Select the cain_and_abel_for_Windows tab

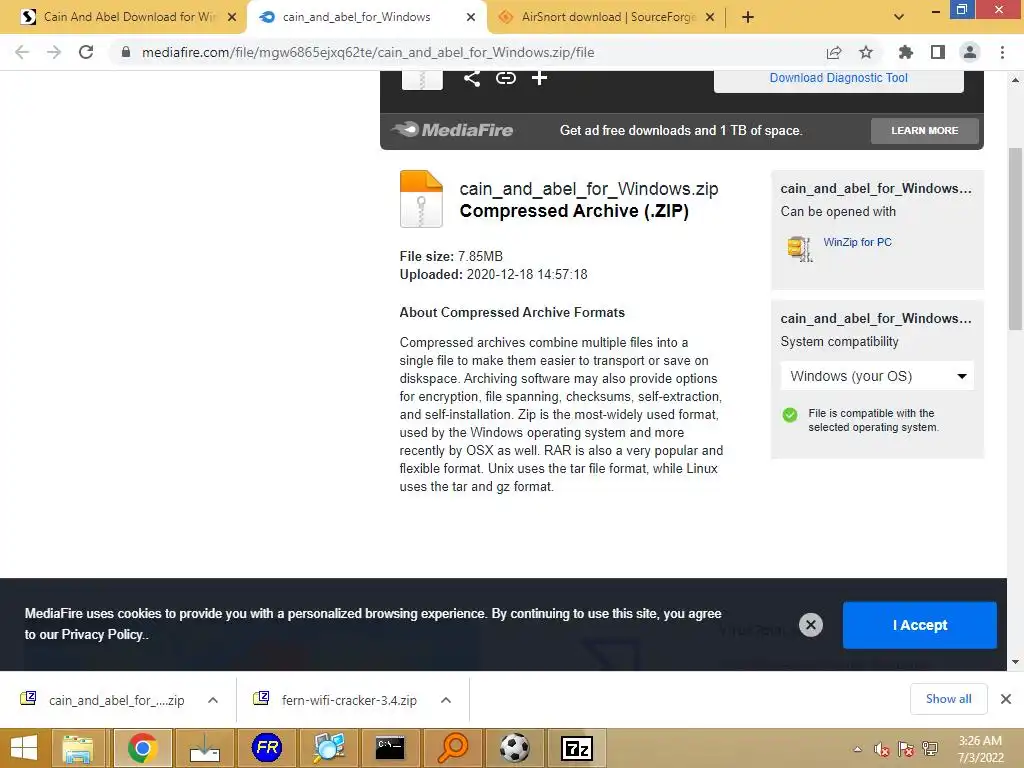(x=367, y=17)
